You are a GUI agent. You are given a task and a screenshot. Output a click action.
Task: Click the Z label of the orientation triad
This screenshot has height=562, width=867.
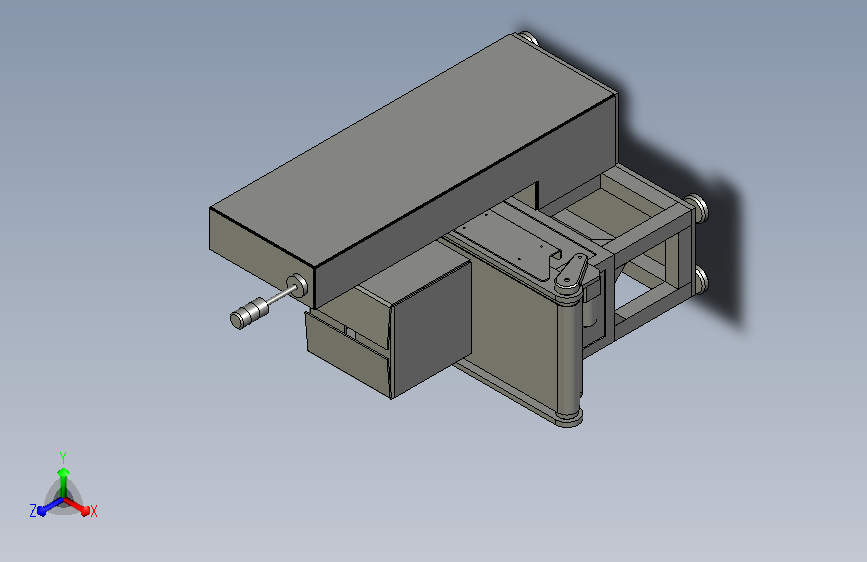coord(33,511)
